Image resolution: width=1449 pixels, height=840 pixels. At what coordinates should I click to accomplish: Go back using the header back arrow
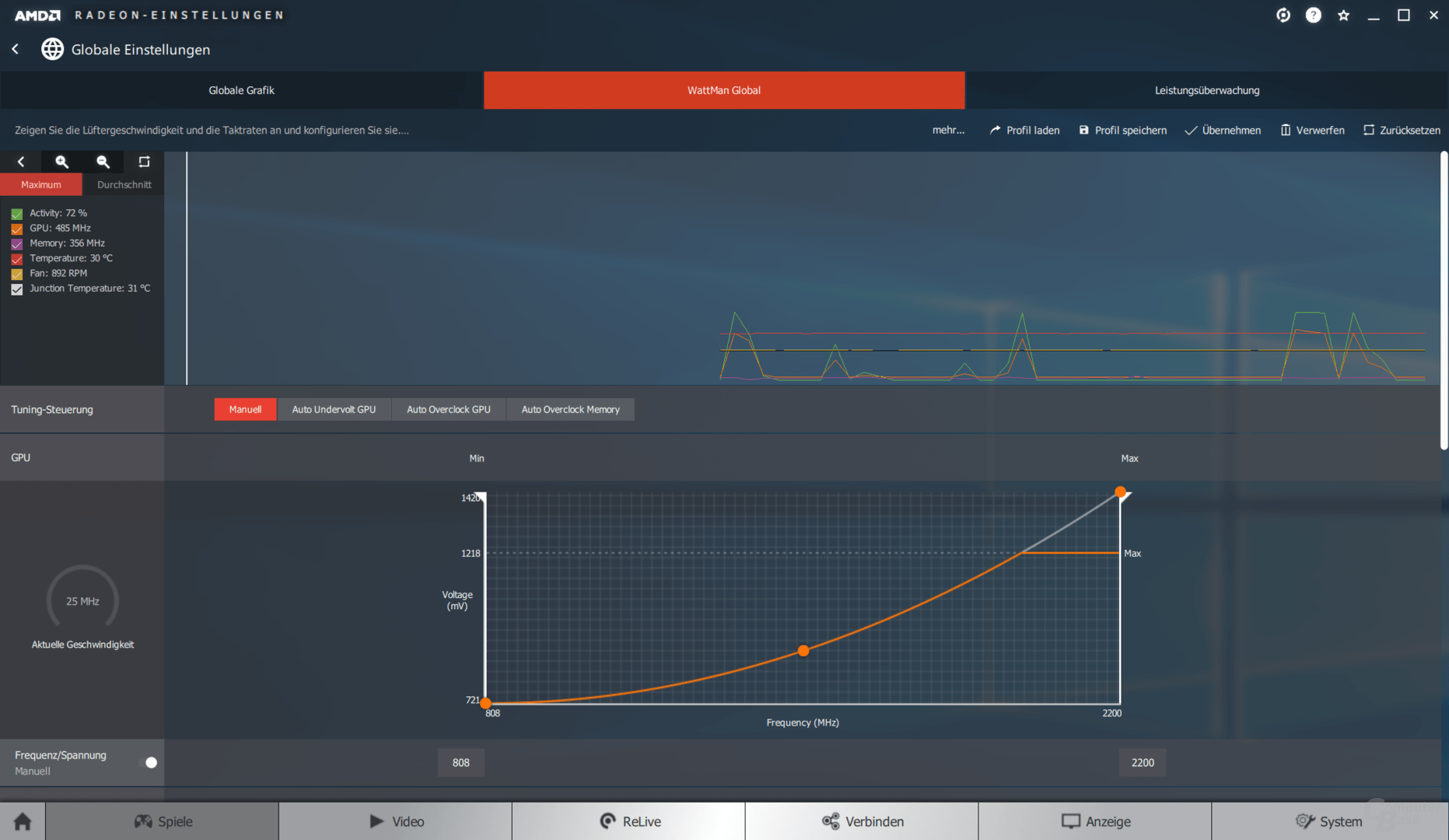16,49
